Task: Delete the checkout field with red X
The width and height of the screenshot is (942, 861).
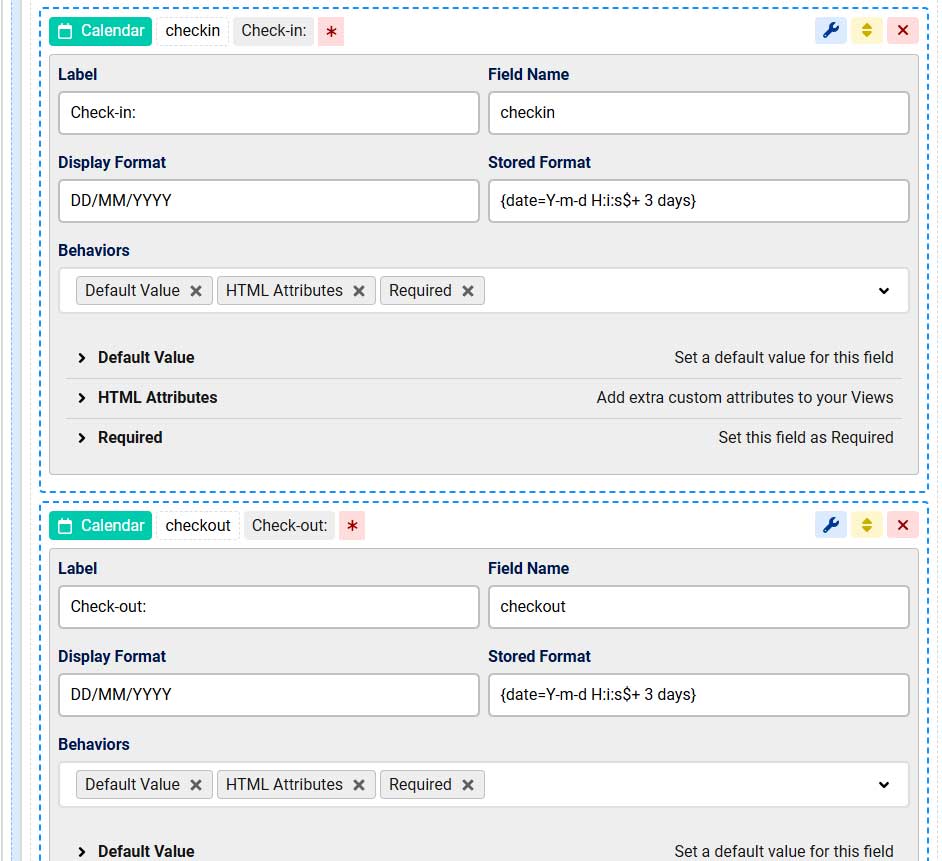Action: coord(902,525)
